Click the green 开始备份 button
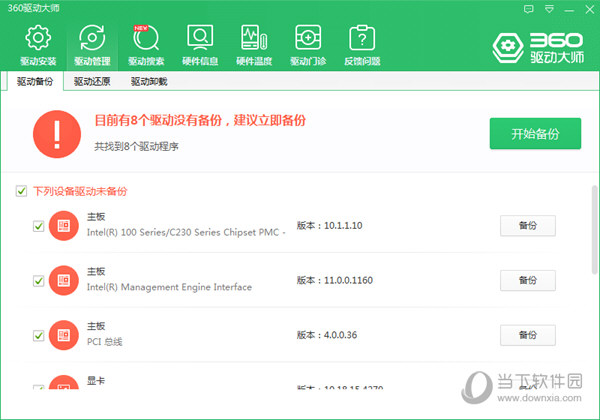This screenshot has height=420, width=600. click(535, 133)
